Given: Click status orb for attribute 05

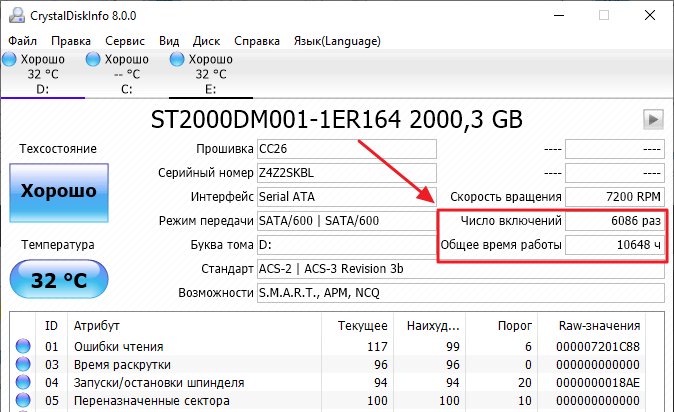Looking at the screenshot, I should tap(23, 401).
